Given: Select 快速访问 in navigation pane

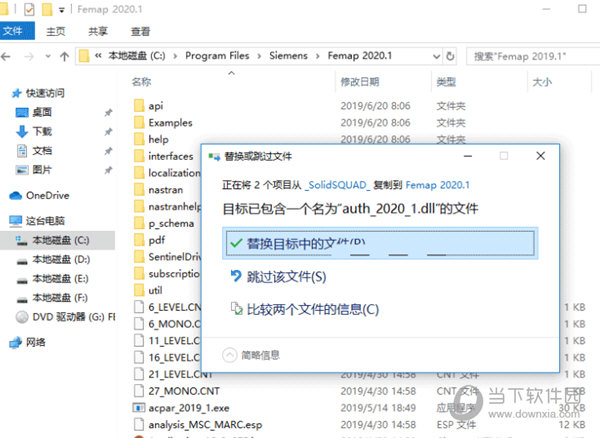Looking at the screenshot, I should 45,93.
